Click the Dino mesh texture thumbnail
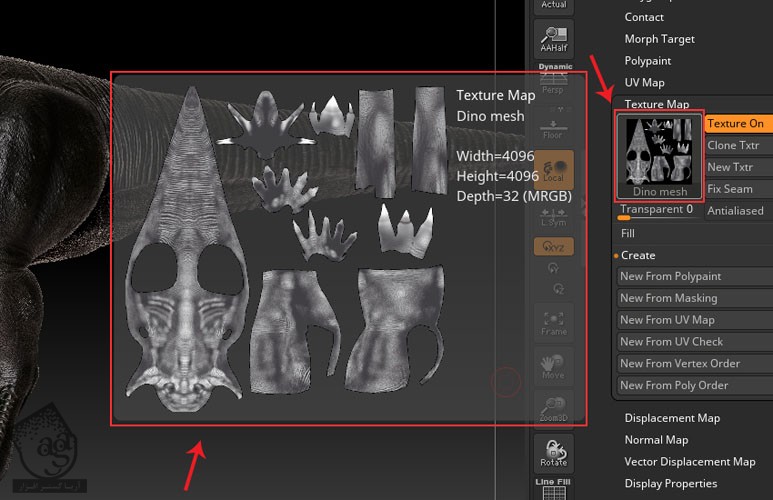This screenshot has height=500, width=773. [659, 156]
